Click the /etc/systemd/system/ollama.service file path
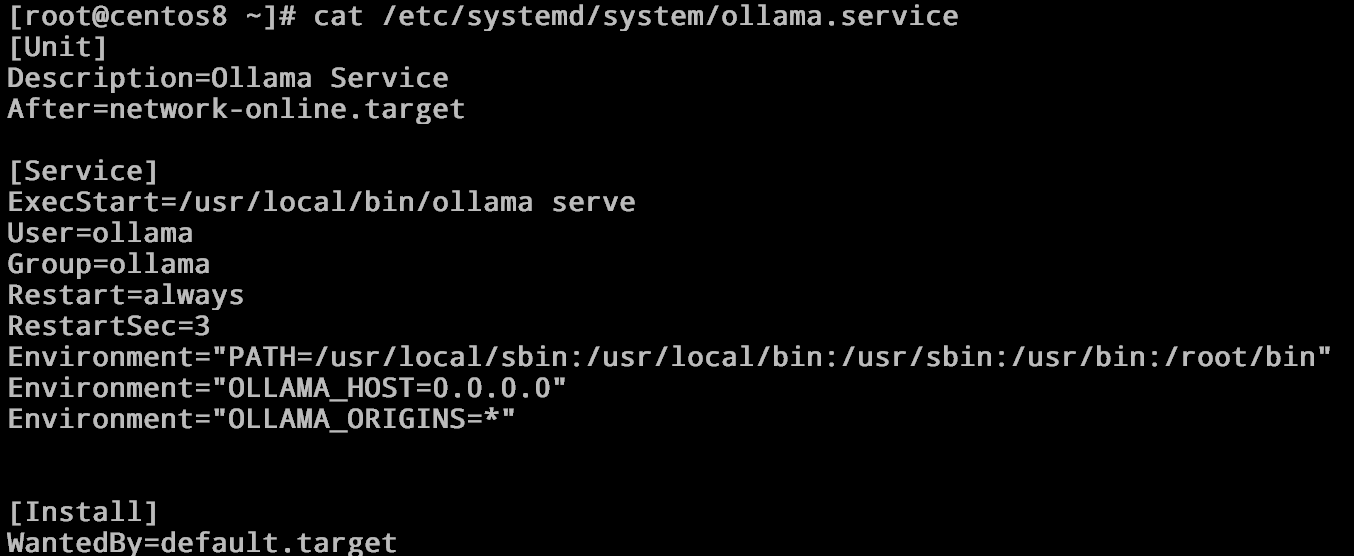This screenshot has height=556, width=1354. point(669,17)
